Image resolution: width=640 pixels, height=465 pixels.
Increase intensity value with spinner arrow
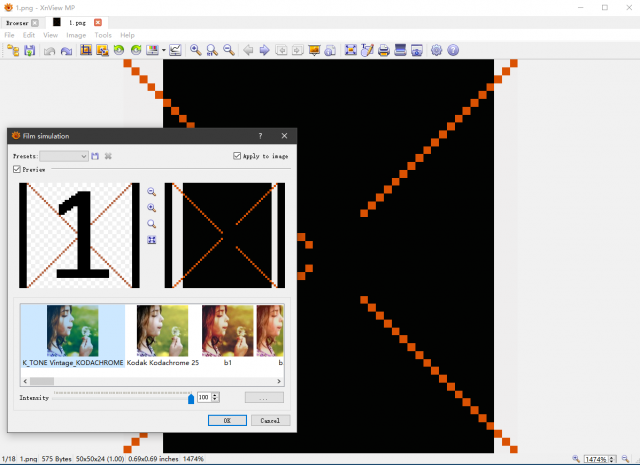pos(215,395)
